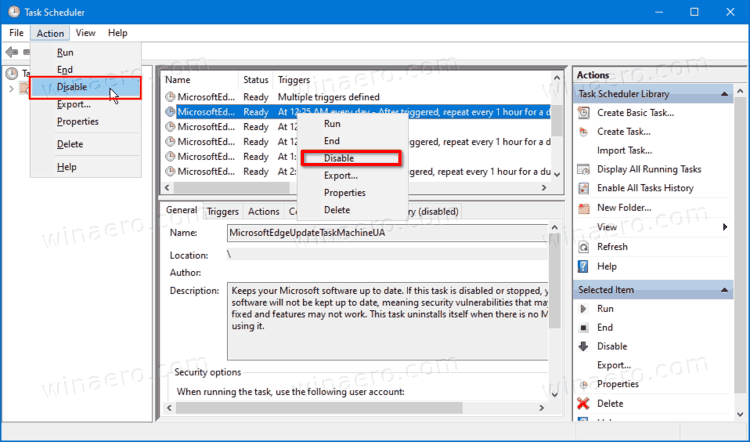Image resolution: width=750 pixels, height=442 pixels.
Task: Choose Help in the Action dropdown menu
Action: (x=86, y=167)
